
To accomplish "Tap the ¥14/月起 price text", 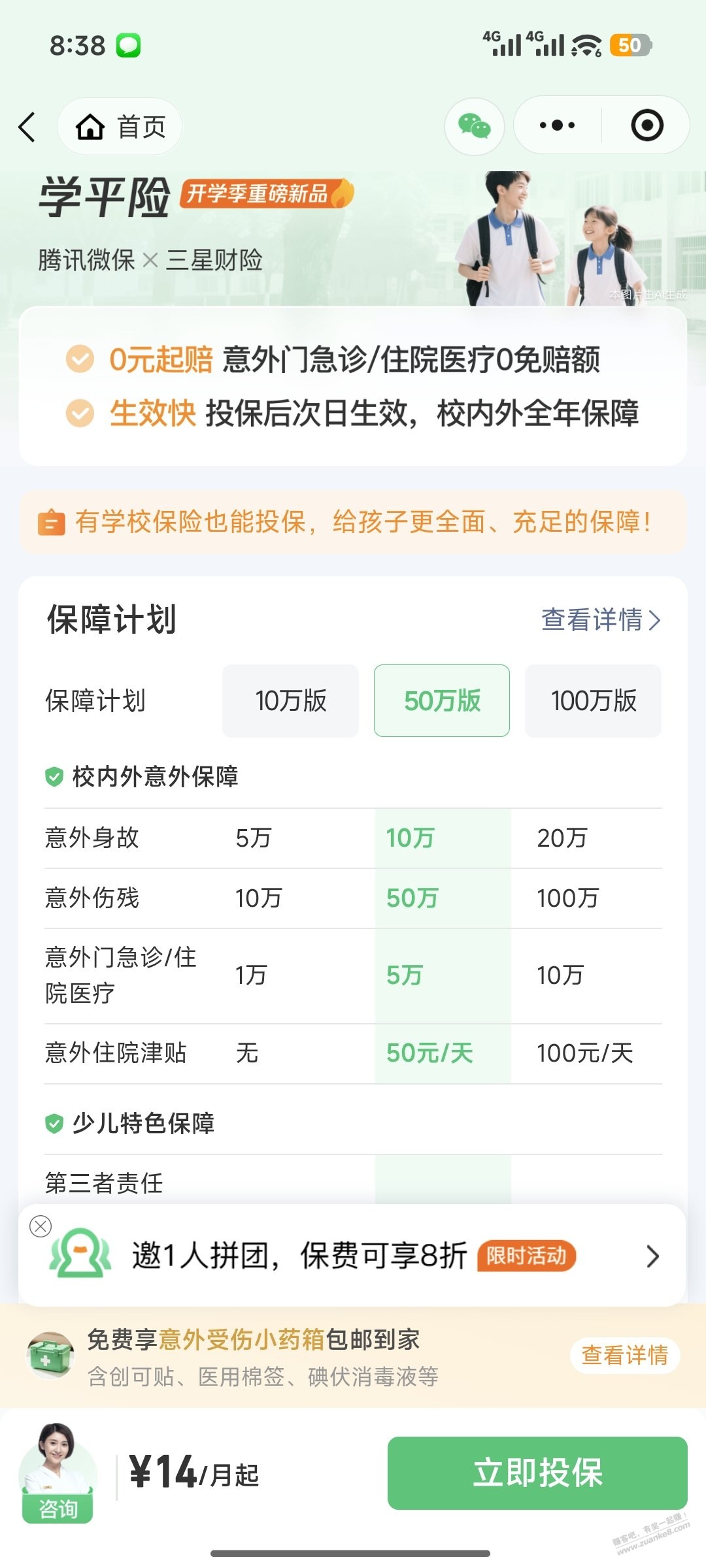I will point(194,1473).
